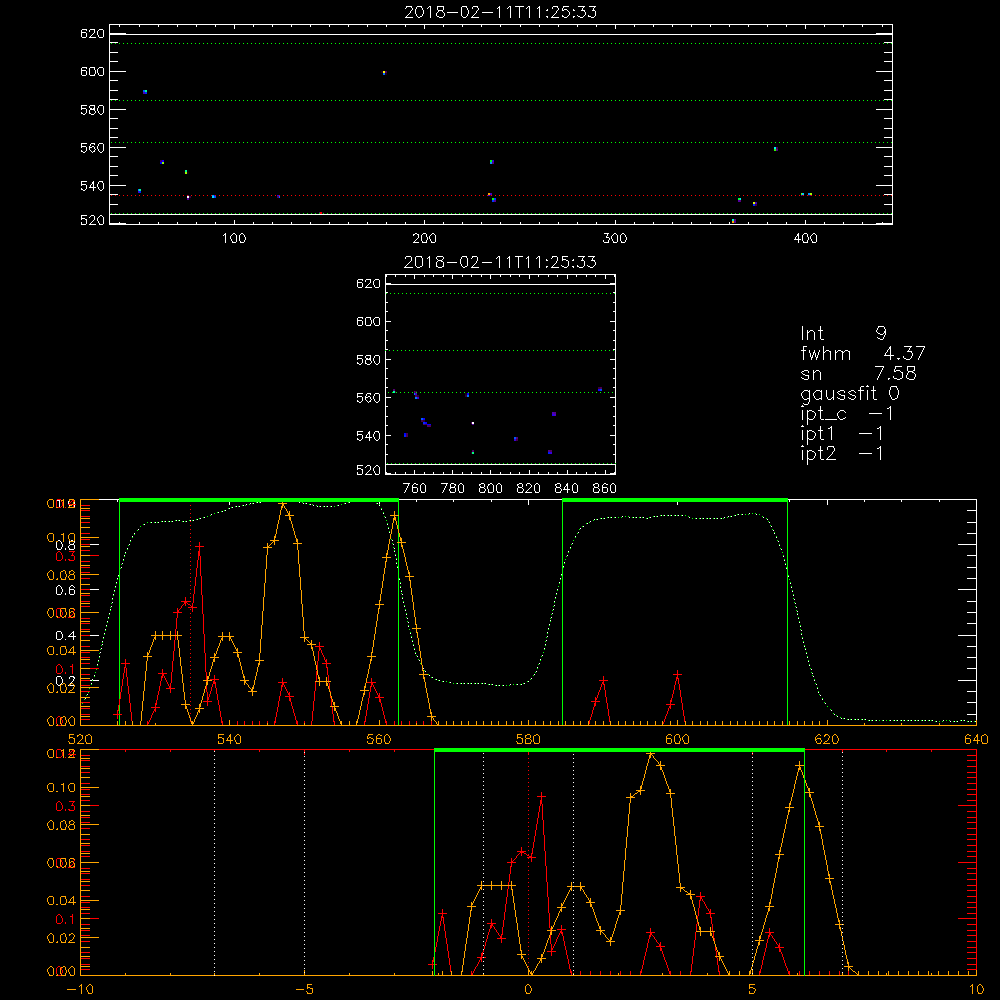Click the x-axis label '520' of the spectrum plot
Screen dimensions: 1000x1000
pyautogui.click(x=80, y=740)
